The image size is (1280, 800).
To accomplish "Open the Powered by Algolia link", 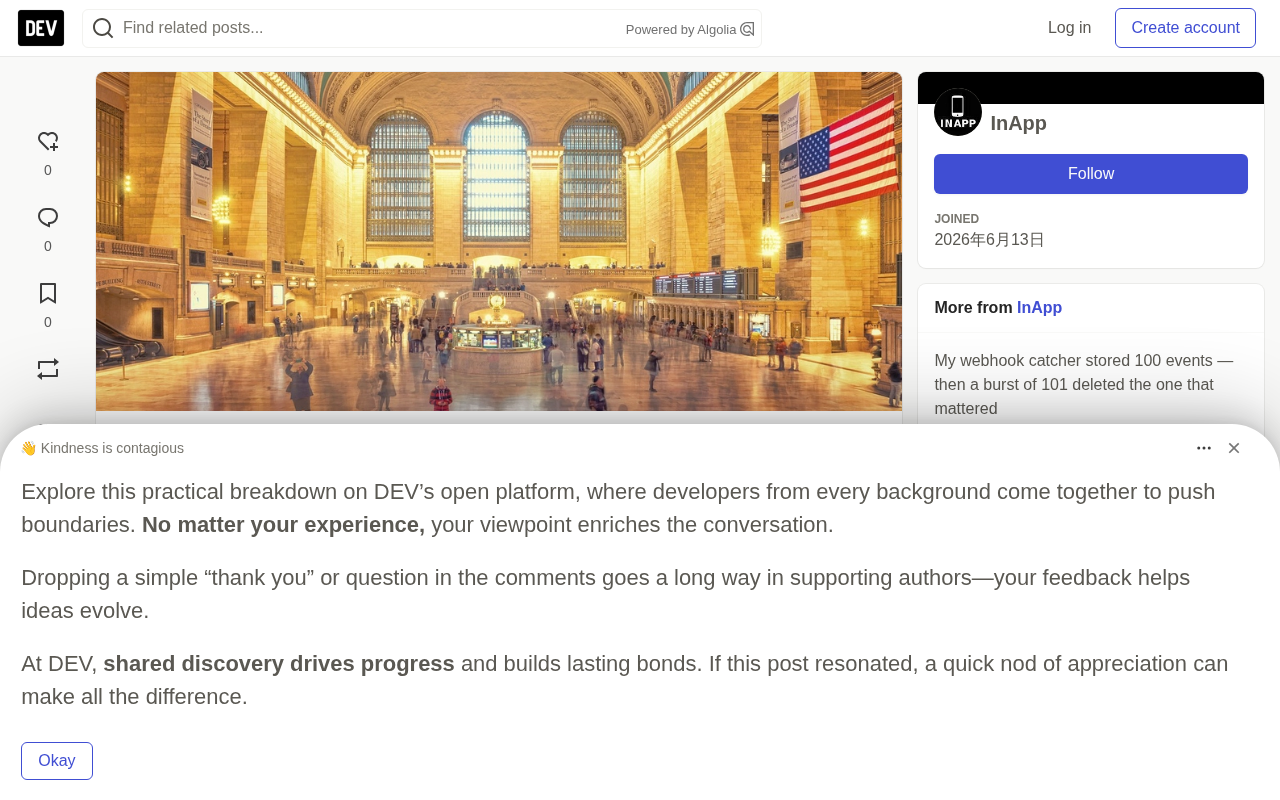I will [690, 30].
